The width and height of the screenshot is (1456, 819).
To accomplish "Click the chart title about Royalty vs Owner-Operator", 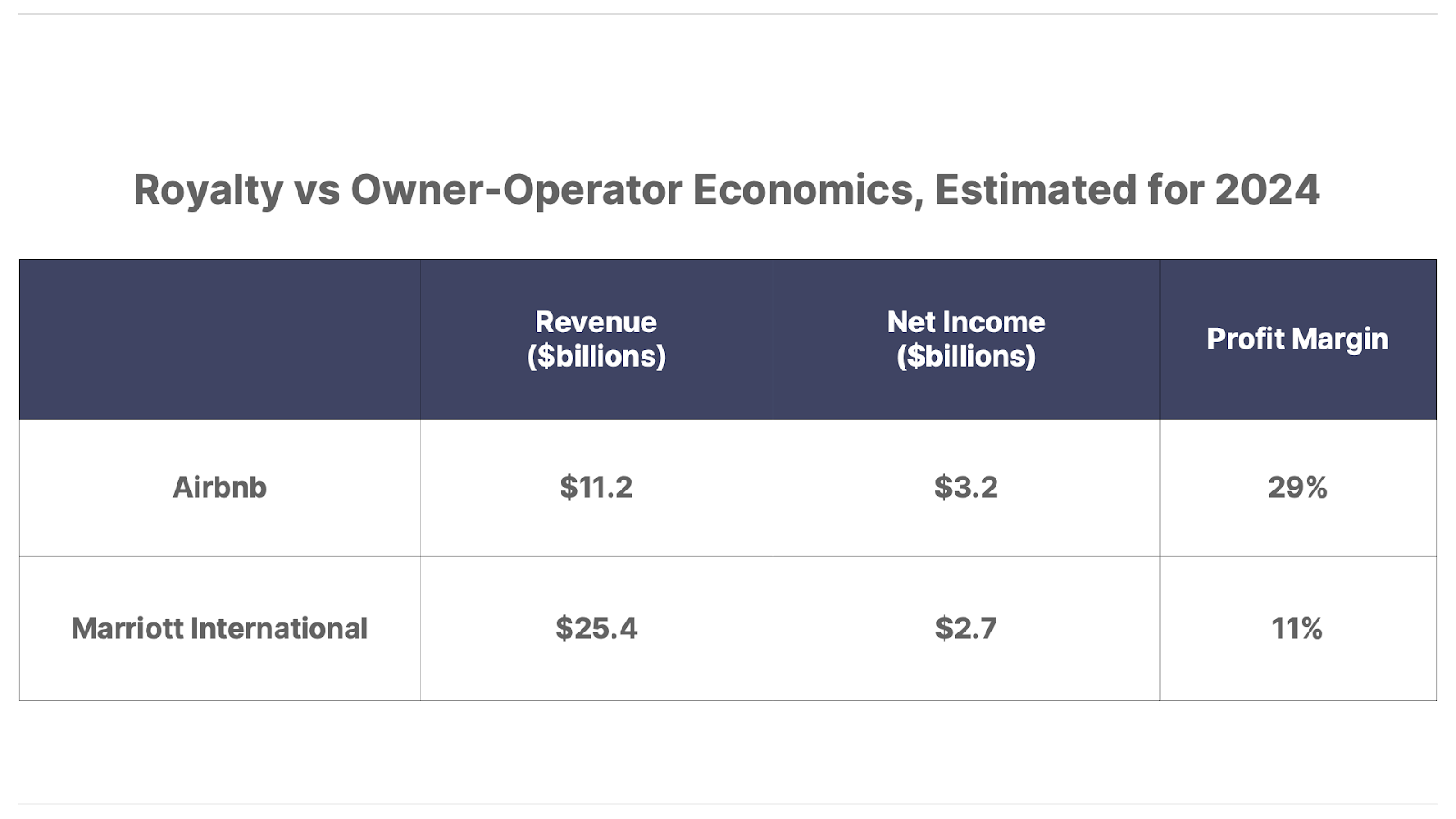I will coord(726,190).
